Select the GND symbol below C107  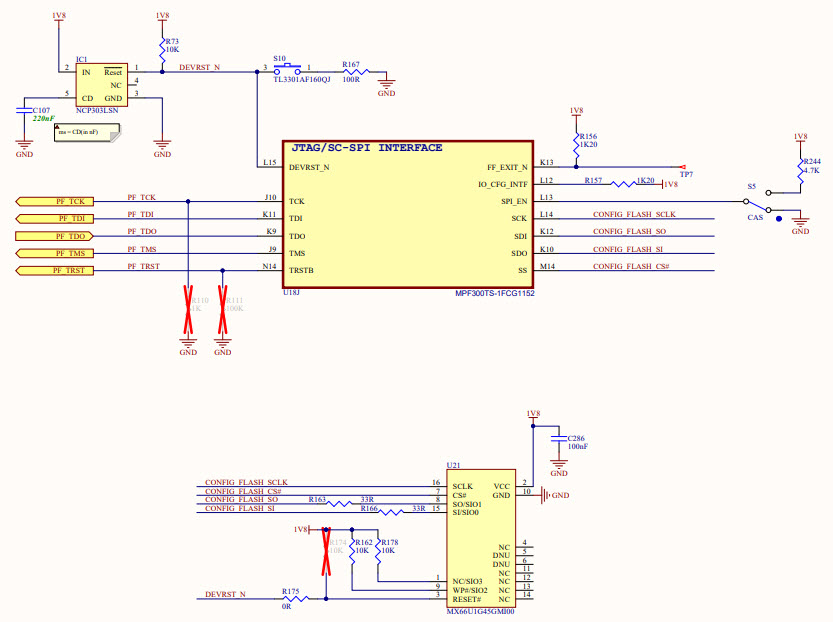[23, 147]
